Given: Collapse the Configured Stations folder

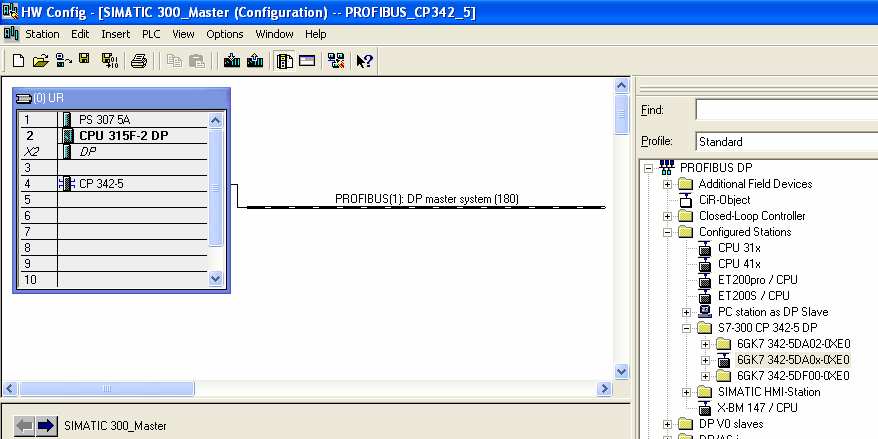Looking at the screenshot, I should [x=667, y=232].
